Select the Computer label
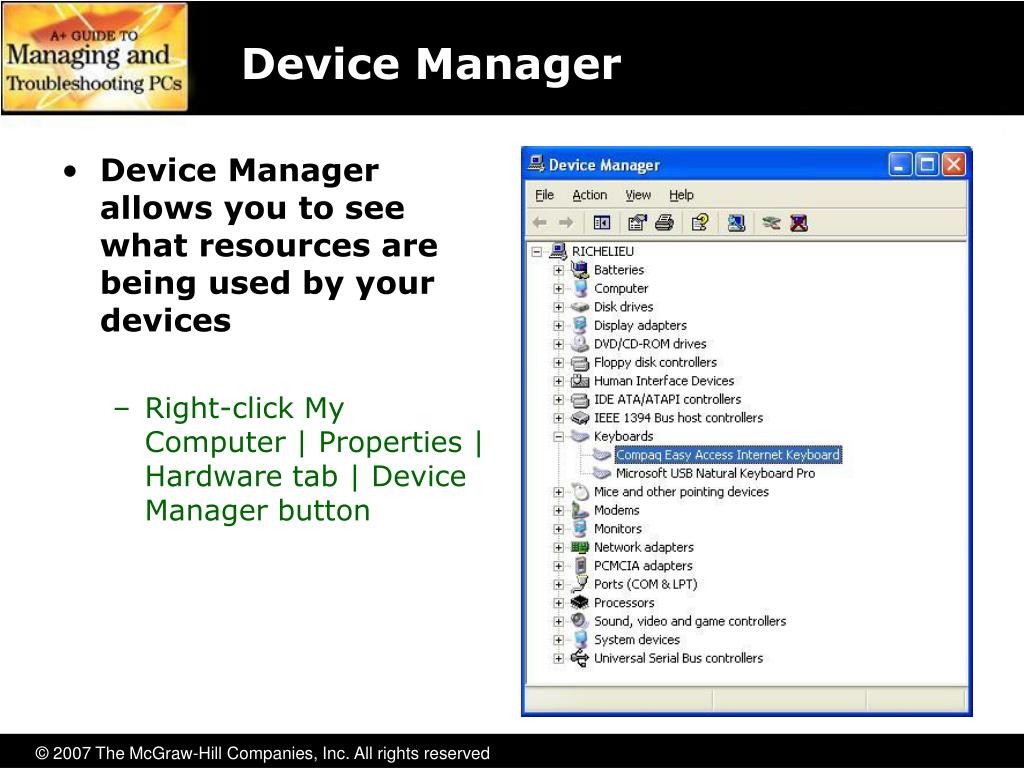The width and height of the screenshot is (1024, 768). [621, 288]
